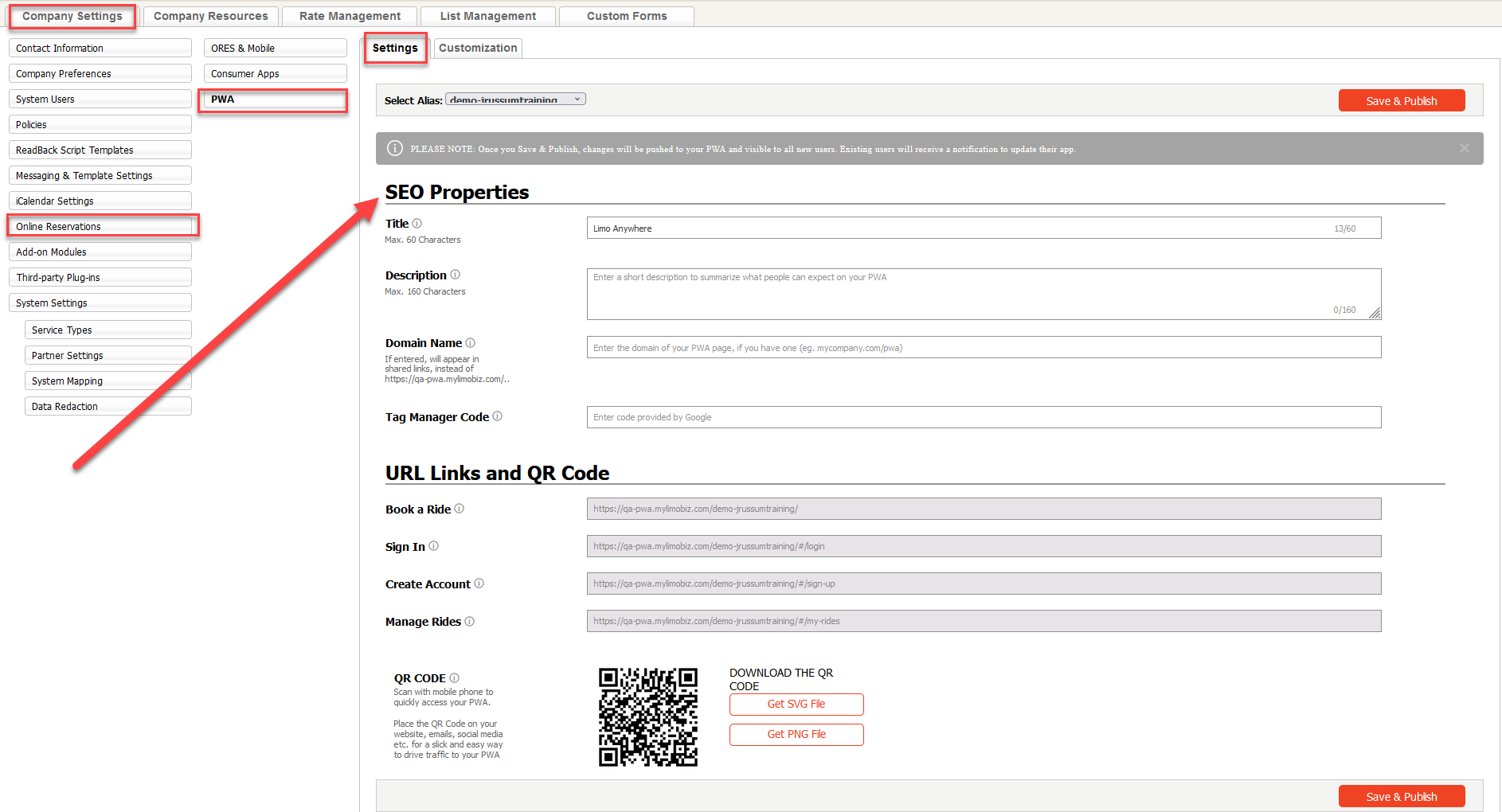Click the Tag Manager Code info icon

click(x=497, y=416)
